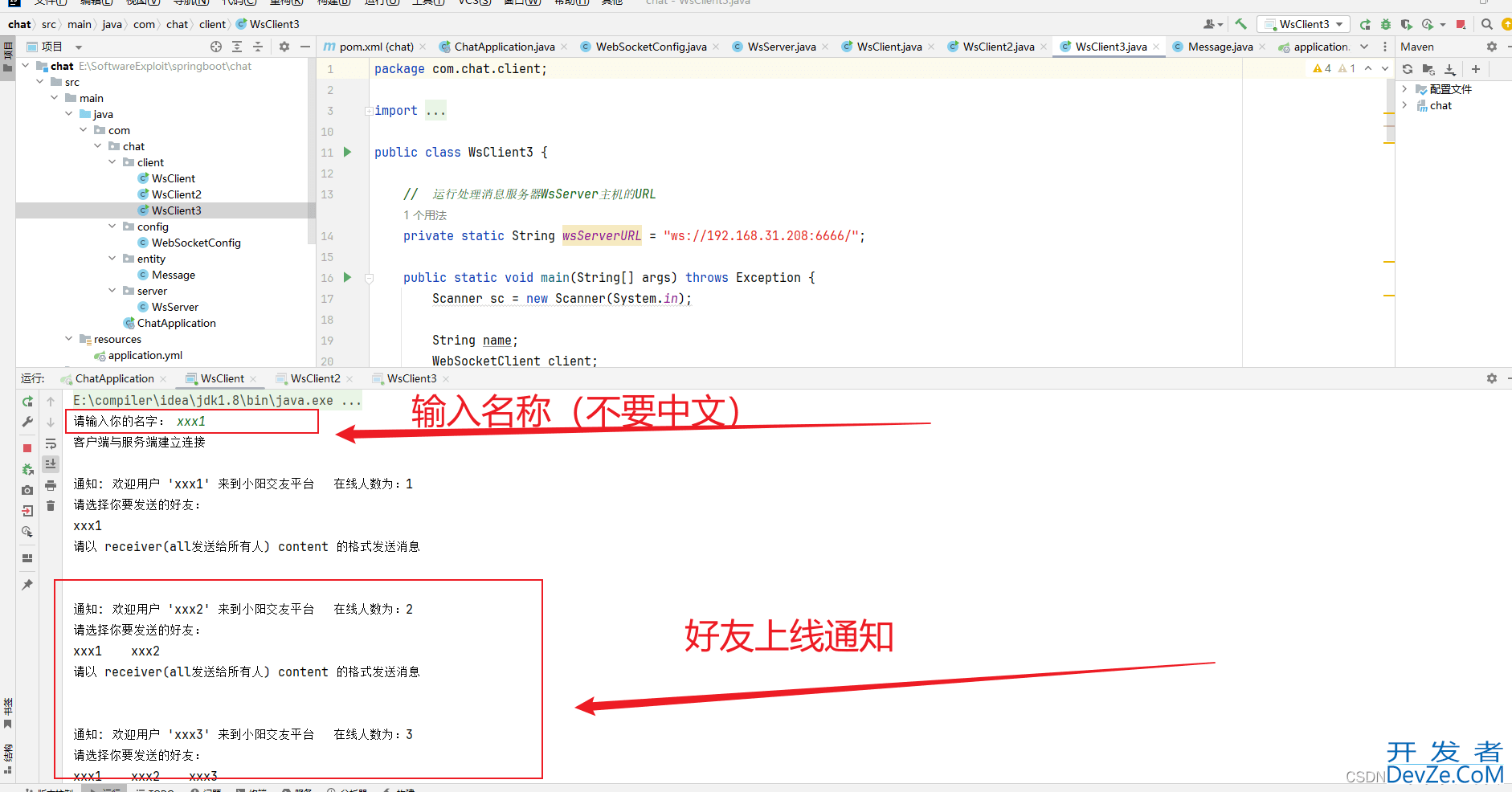Screen dimensions: 1512x792
Task: Switch to the WsServer.java editor tab
Action: click(781, 47)
